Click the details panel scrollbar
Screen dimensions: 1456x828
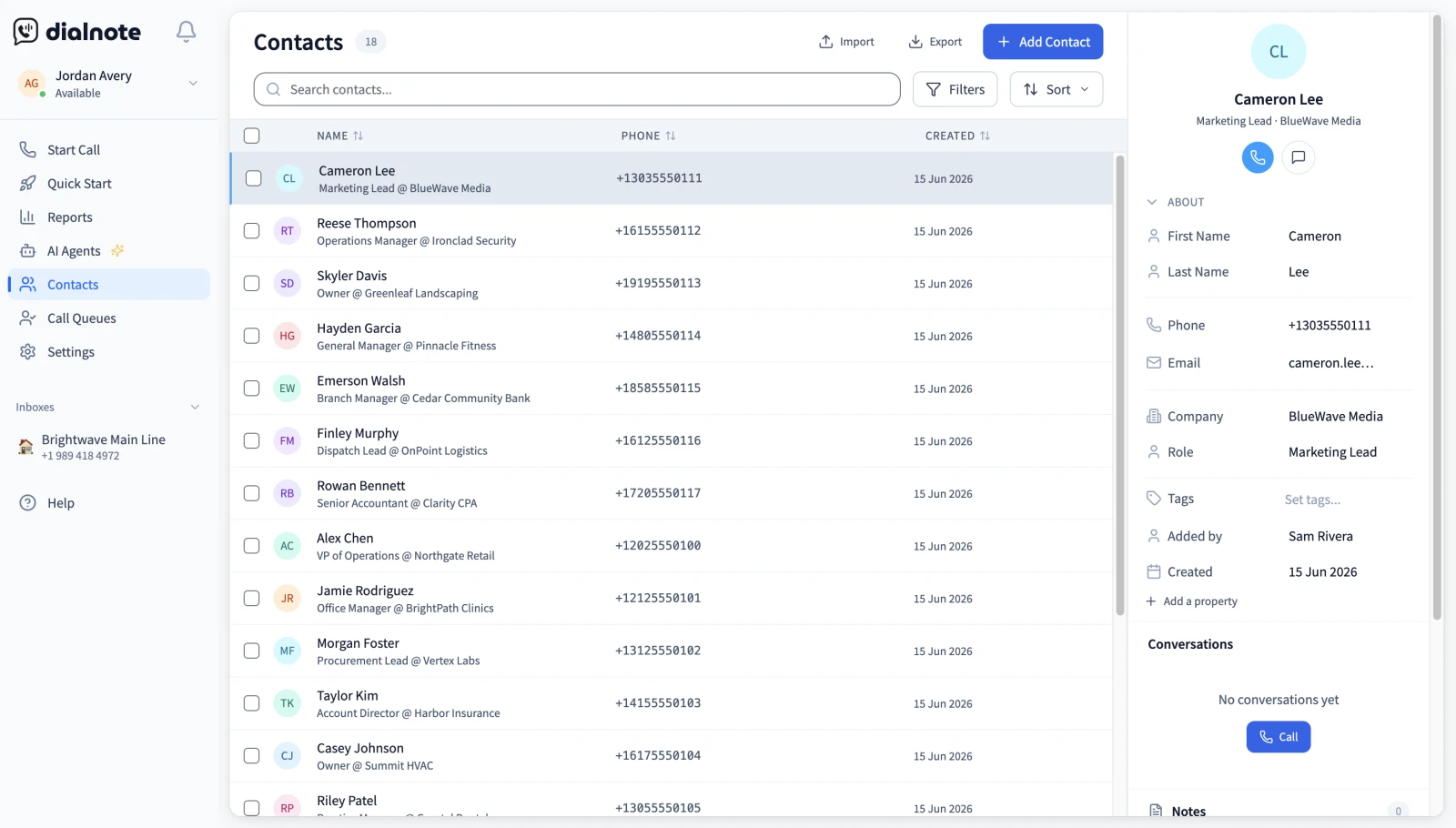(x=1437, y=317)
